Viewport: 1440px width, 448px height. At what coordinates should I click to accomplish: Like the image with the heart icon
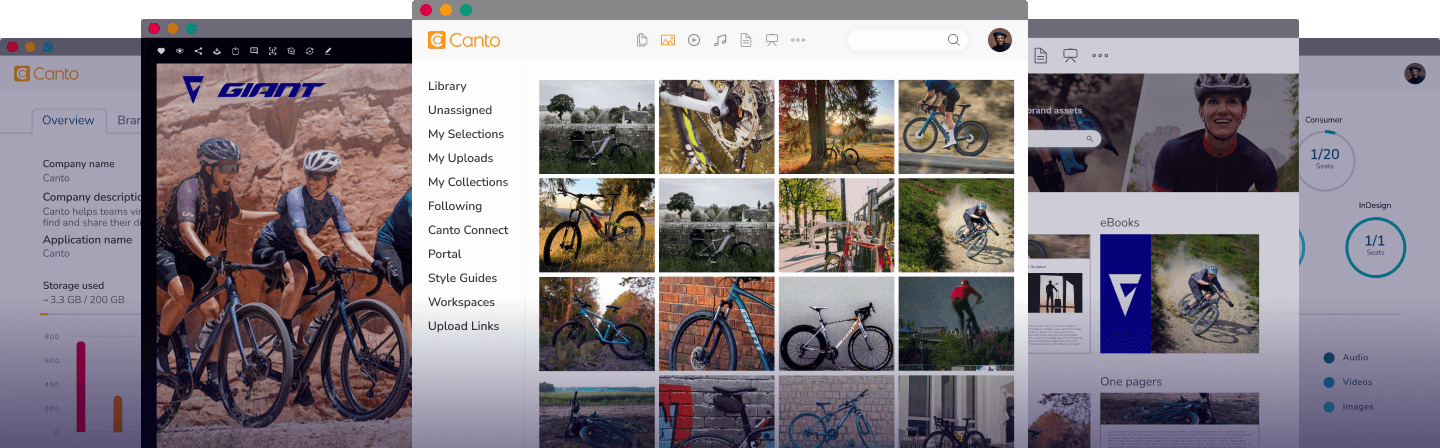tap(162, 50)
